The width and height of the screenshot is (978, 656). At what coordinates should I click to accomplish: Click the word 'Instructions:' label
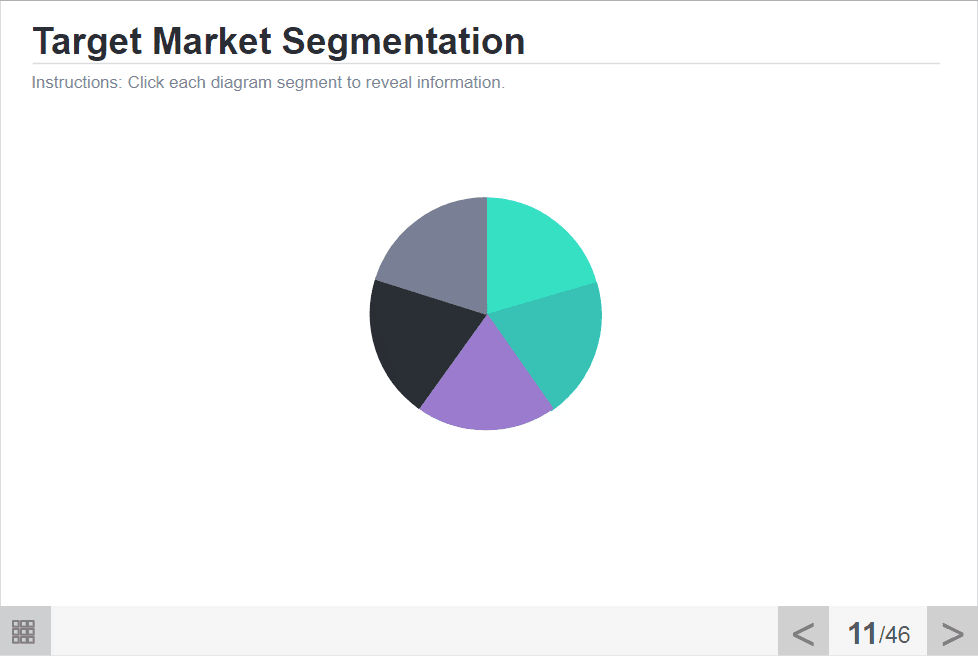coord(77,82)
